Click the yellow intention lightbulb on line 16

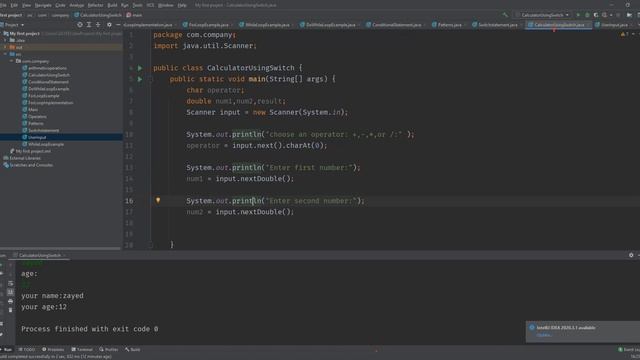(158, 200)
